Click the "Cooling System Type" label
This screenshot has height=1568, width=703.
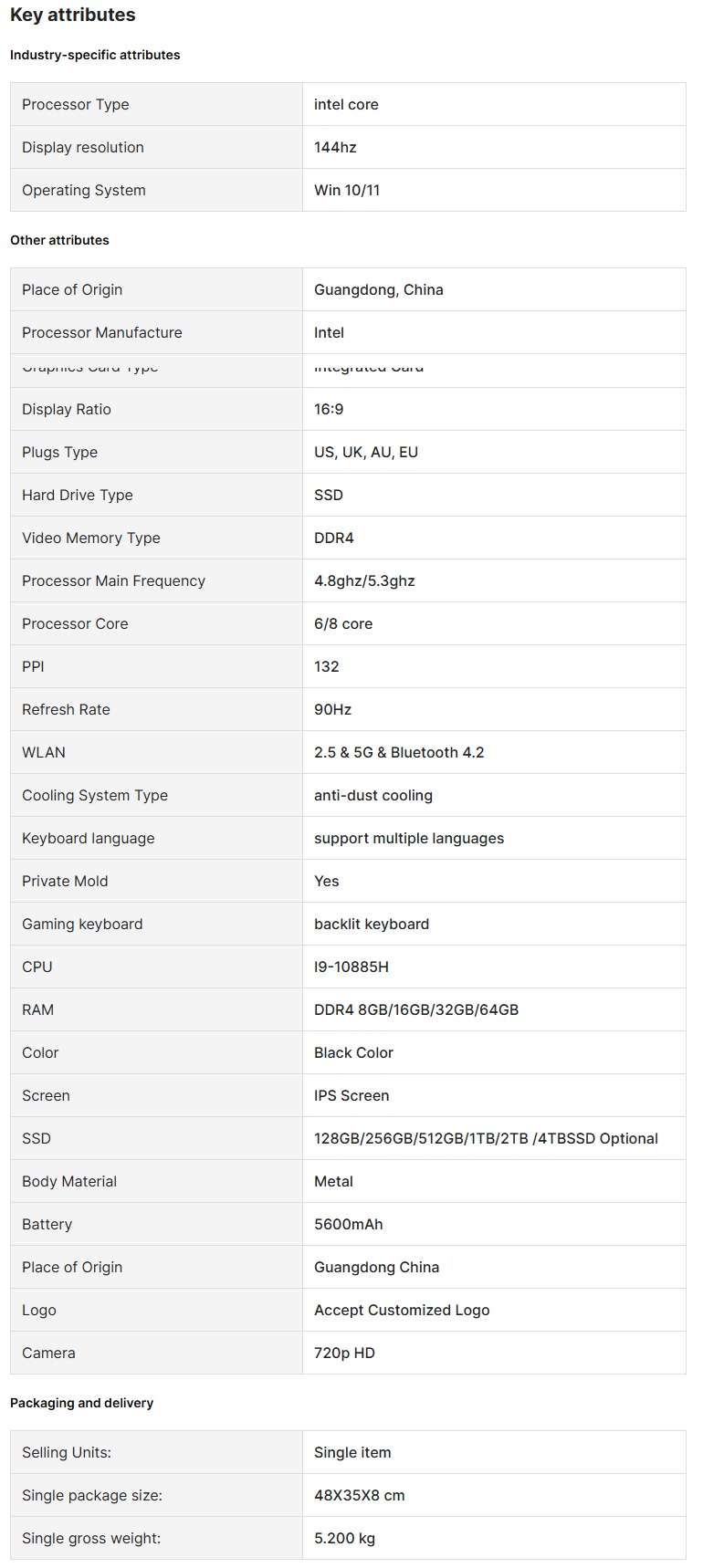95,795
